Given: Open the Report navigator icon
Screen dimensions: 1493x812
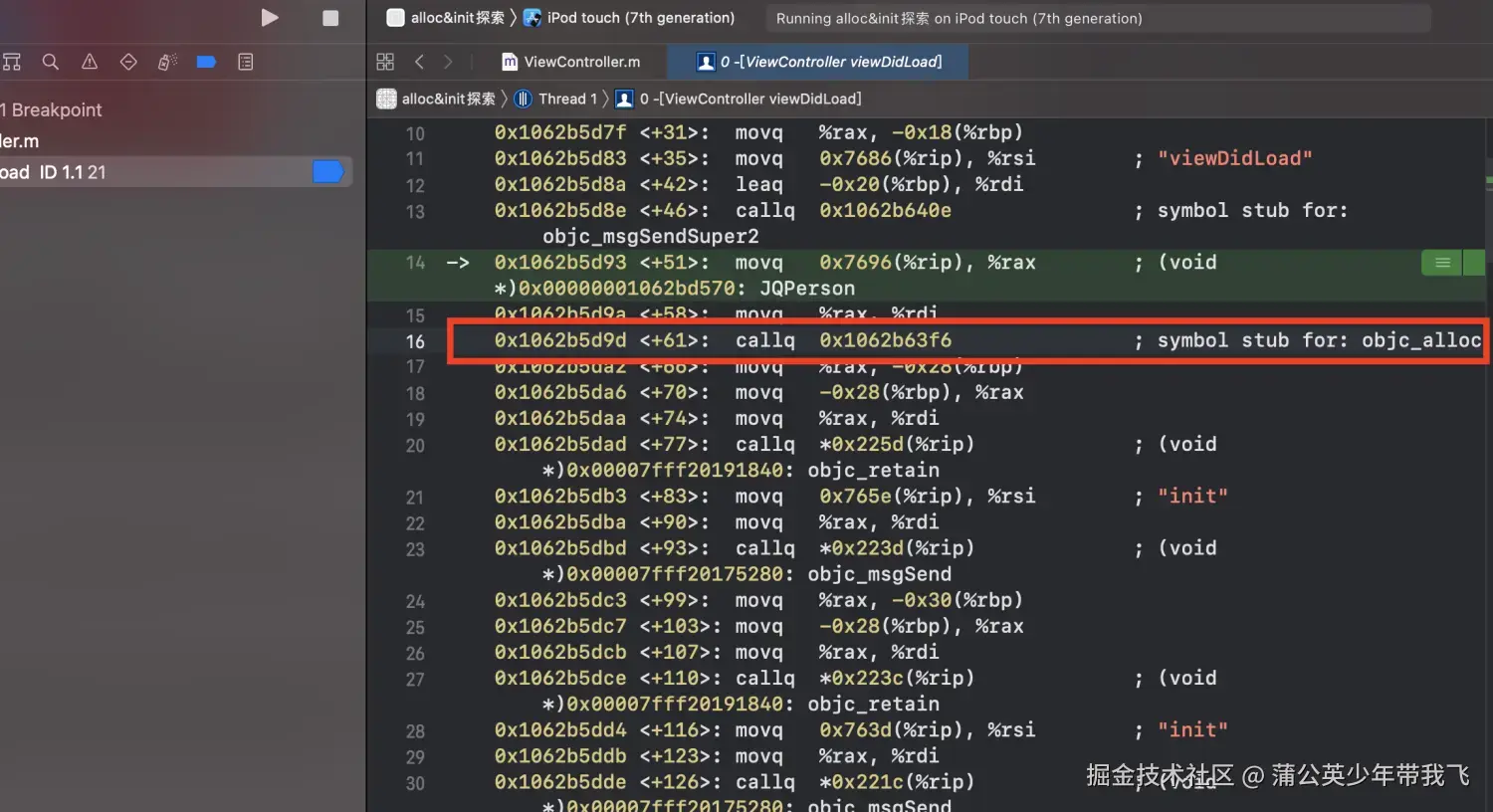Looking at the screenshot, I should point(246,62).
